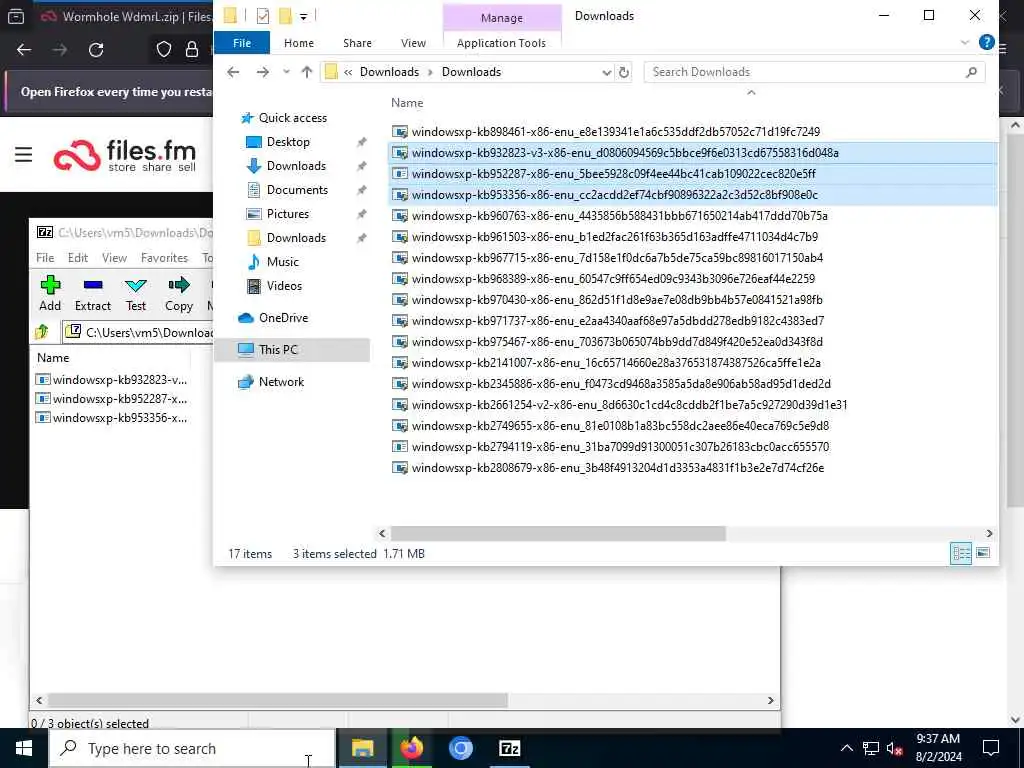1024x768 pixels.
Task: Open the View ribbon tab
Action: [x=413, y=42]
